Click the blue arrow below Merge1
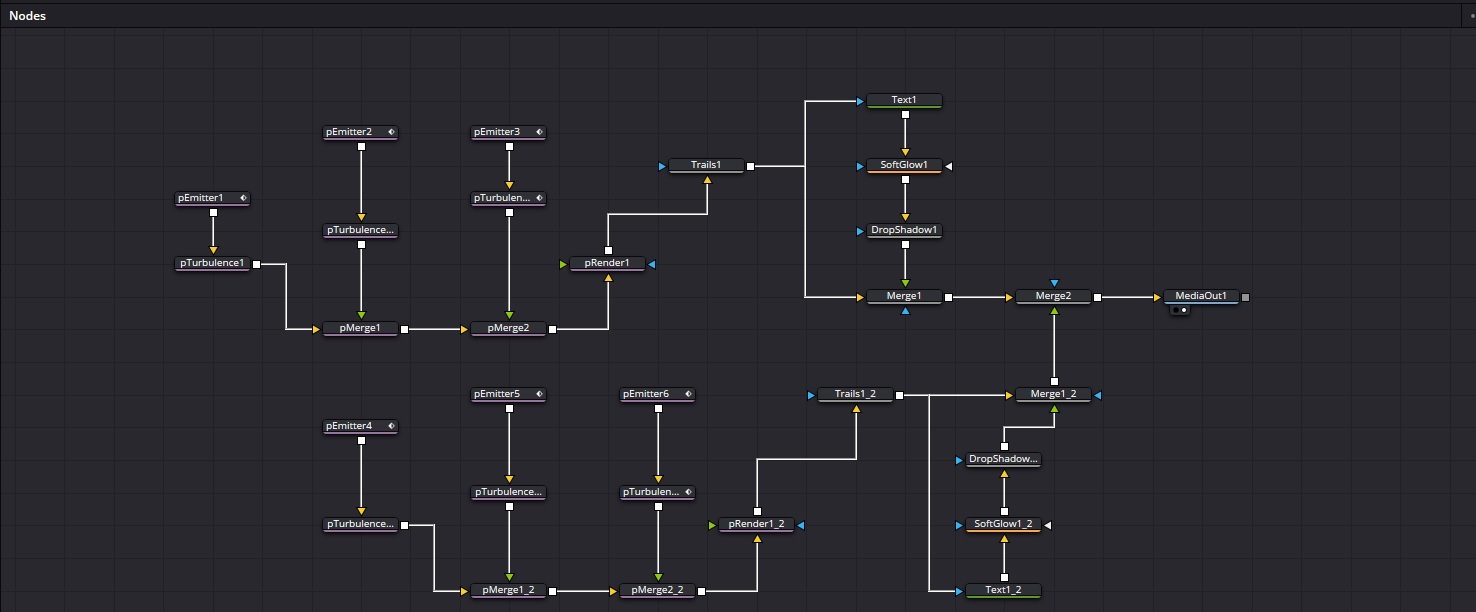The width and height of the screenshot is (1476, 612). tap(905, 311)
